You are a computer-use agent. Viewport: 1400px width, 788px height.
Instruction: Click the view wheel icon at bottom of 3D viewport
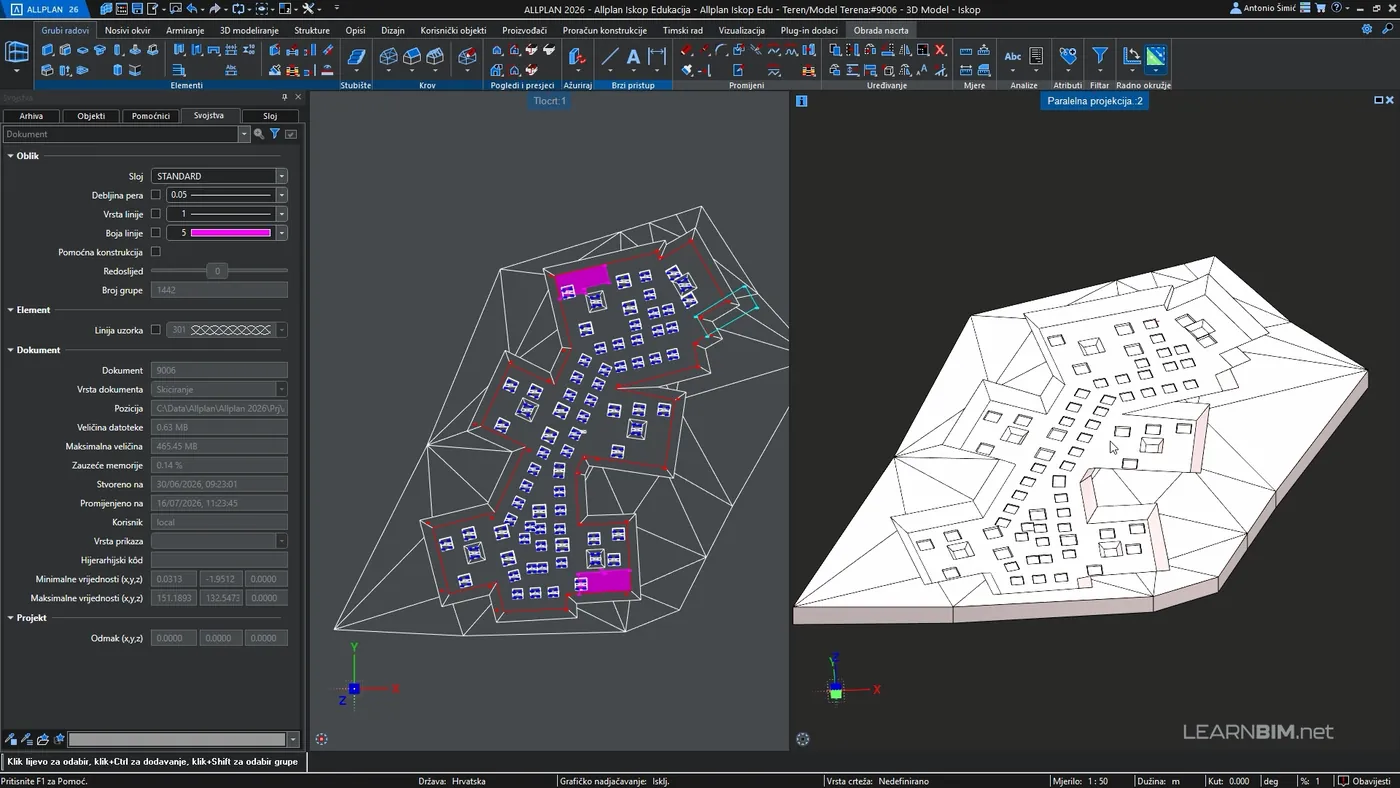(x=803, y=739)
